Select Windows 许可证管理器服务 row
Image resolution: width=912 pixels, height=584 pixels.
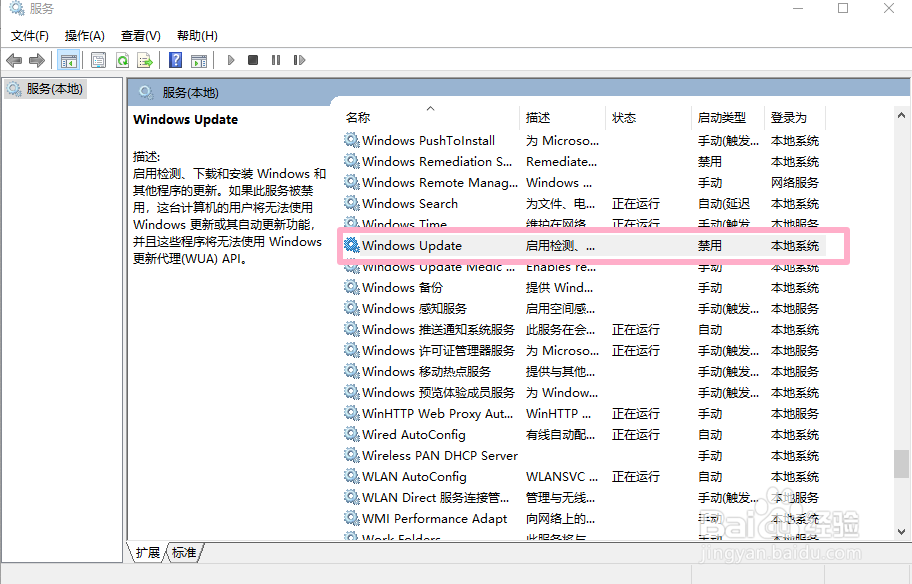(x=583, y=351)
